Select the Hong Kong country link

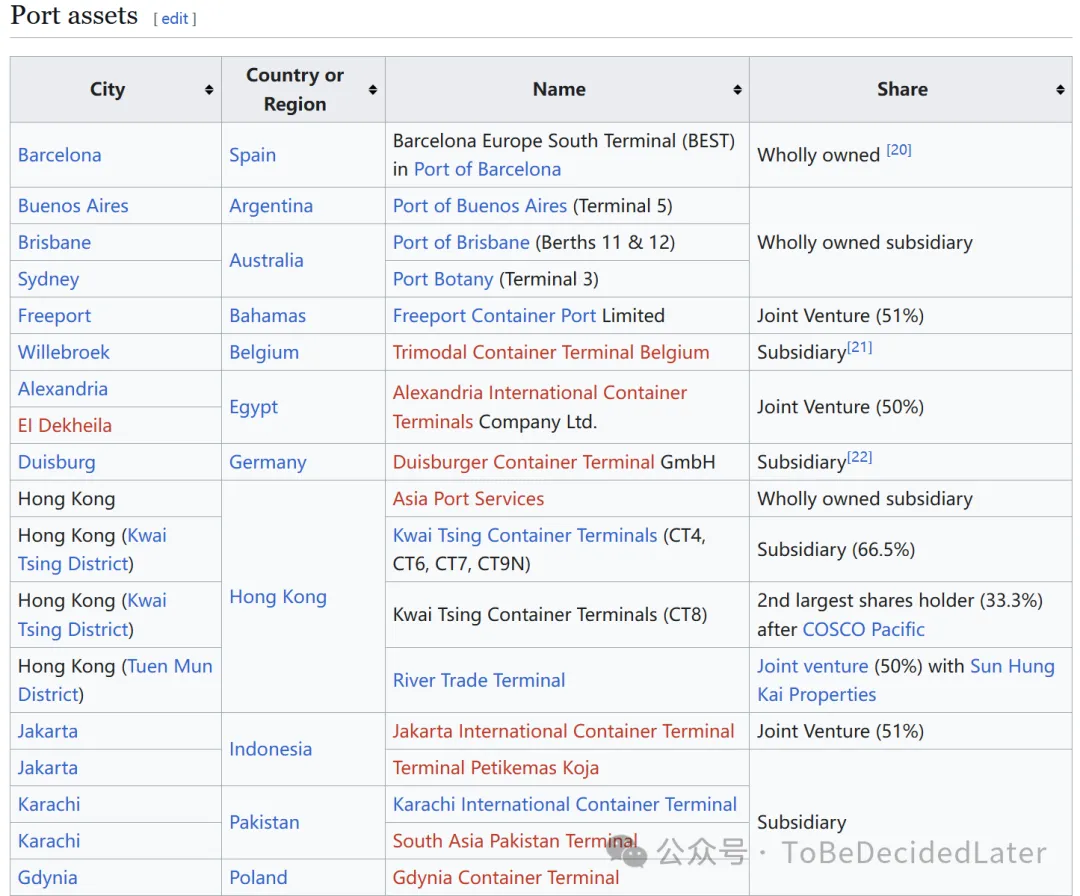[278, 597]
